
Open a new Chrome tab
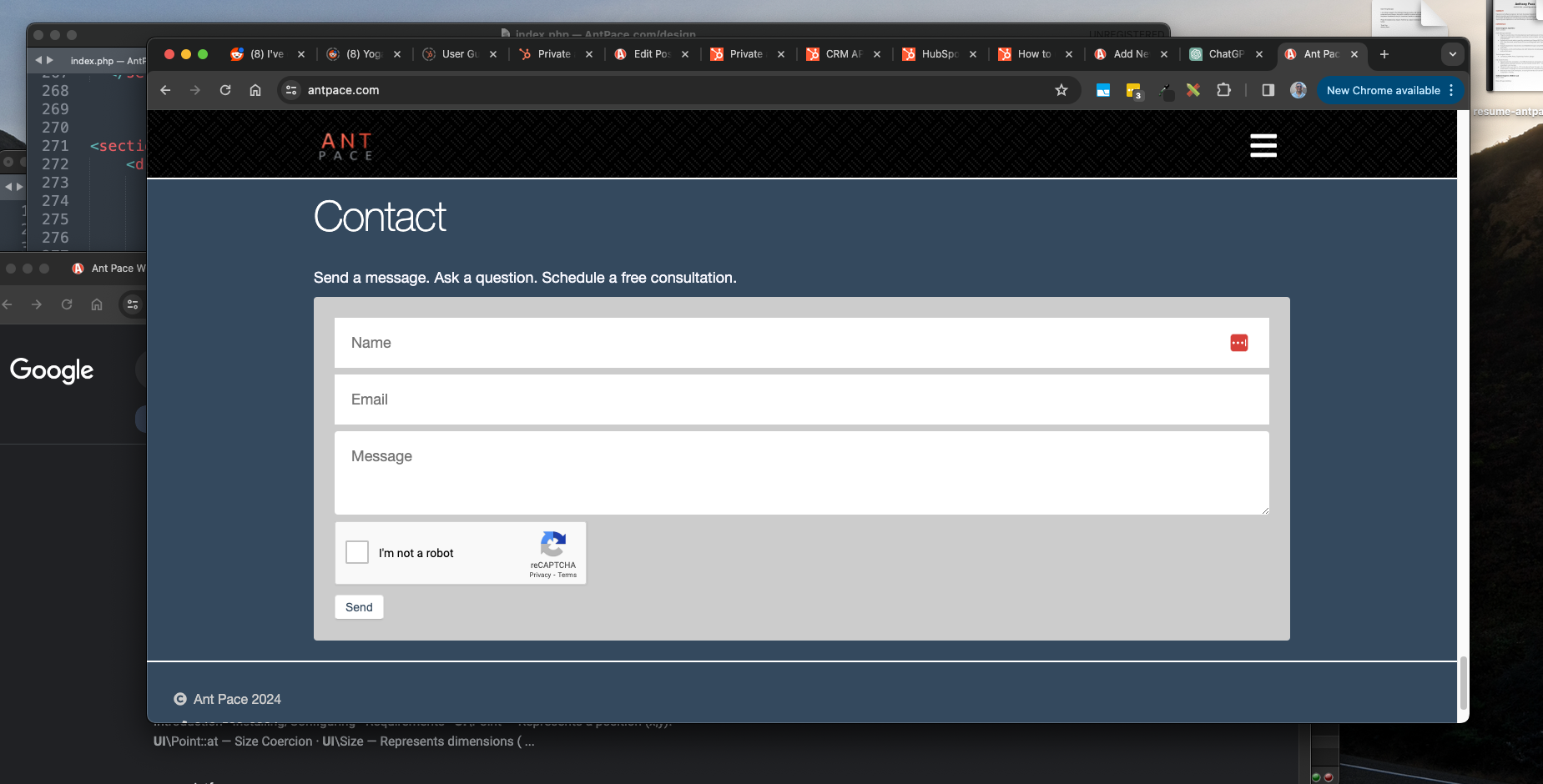(x=1384, y=54)
